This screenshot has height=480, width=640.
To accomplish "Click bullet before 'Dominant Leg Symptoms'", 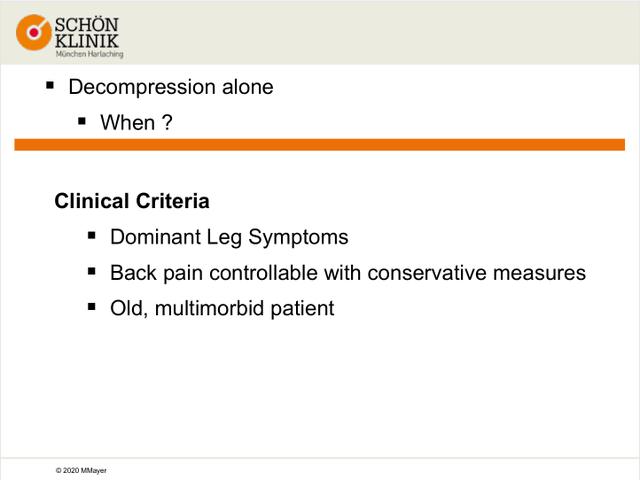I will pyautogui.click(x=92, y=235).
